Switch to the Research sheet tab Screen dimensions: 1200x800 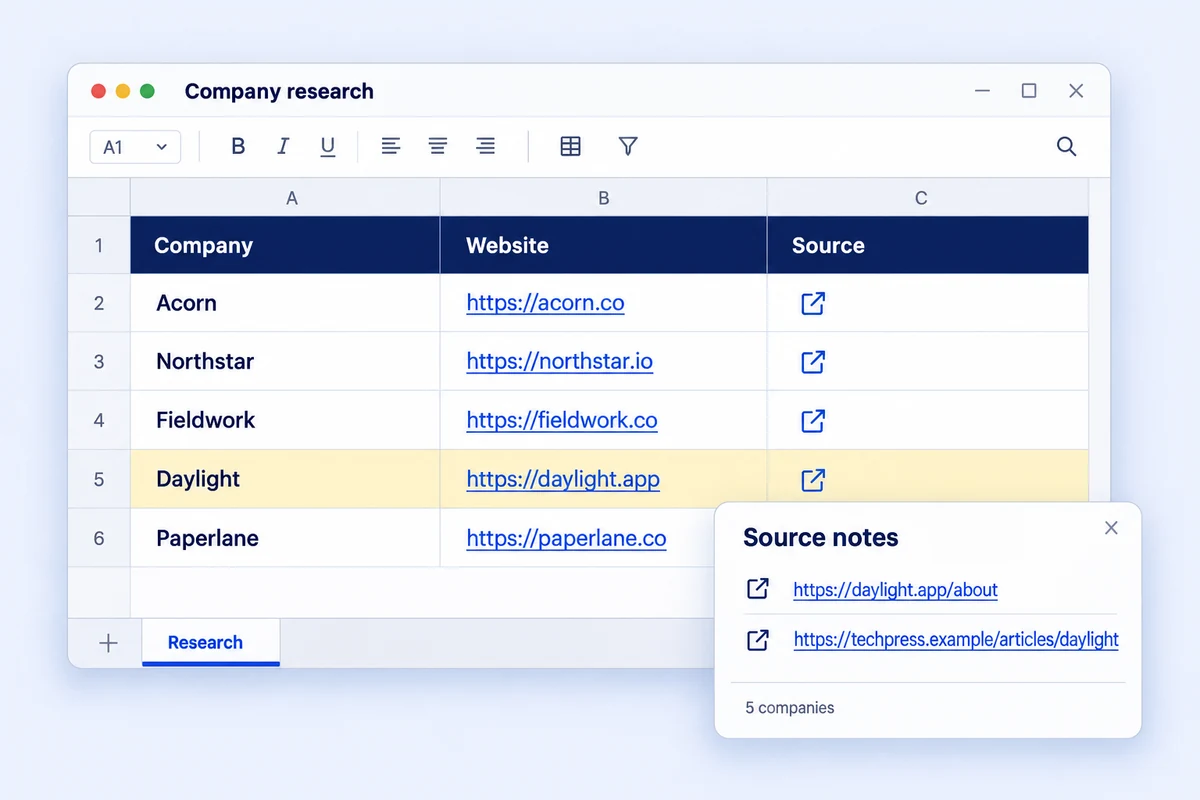[x=211, y=643]
